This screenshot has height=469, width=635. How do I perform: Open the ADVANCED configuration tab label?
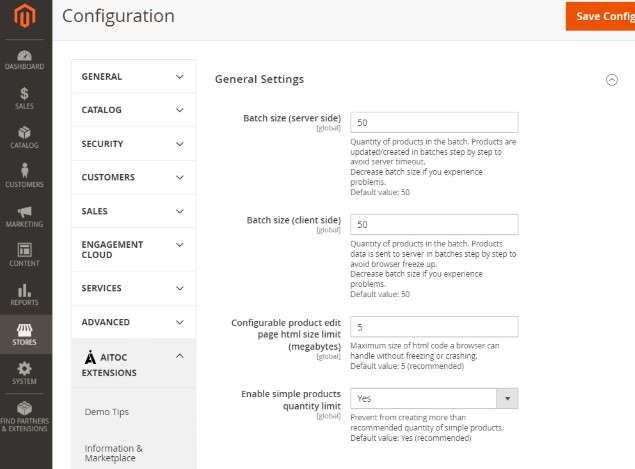[x=106, y=322]
